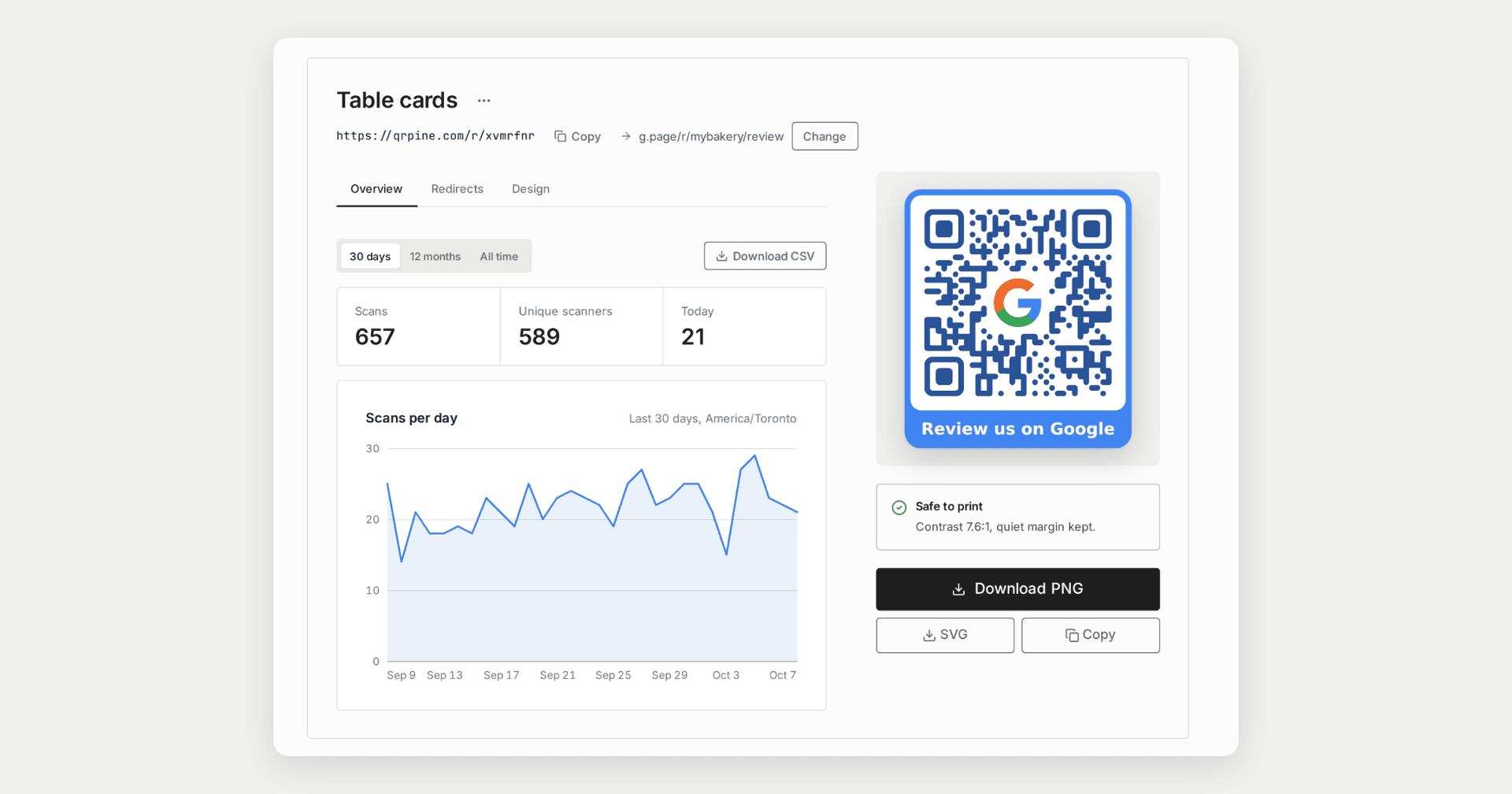Click the download icon on the SVG button
The image size is (1512, 794).
coord(929,635)
